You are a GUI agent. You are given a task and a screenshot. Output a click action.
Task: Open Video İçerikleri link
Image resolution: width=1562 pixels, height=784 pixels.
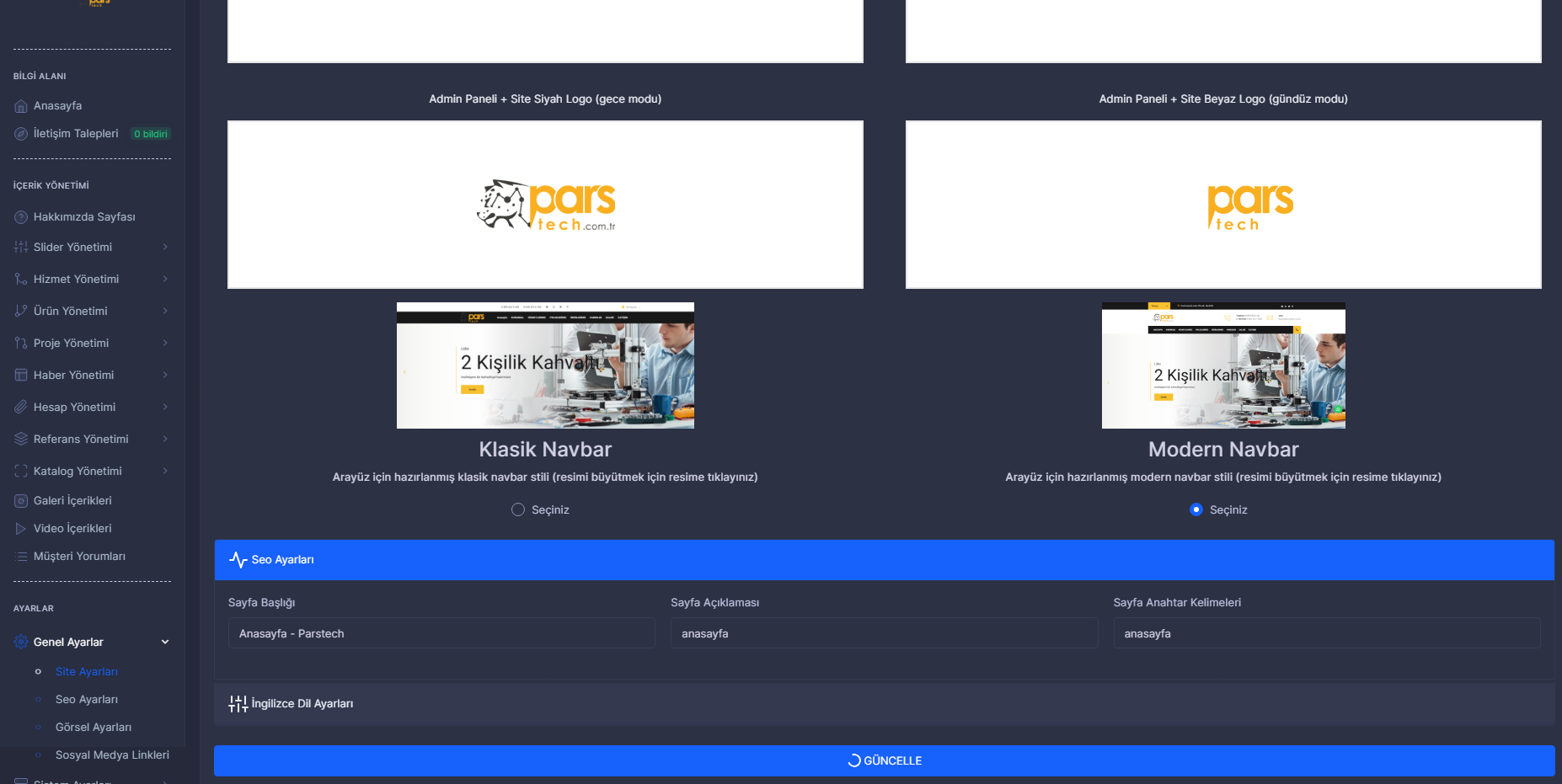pos(72,529)
